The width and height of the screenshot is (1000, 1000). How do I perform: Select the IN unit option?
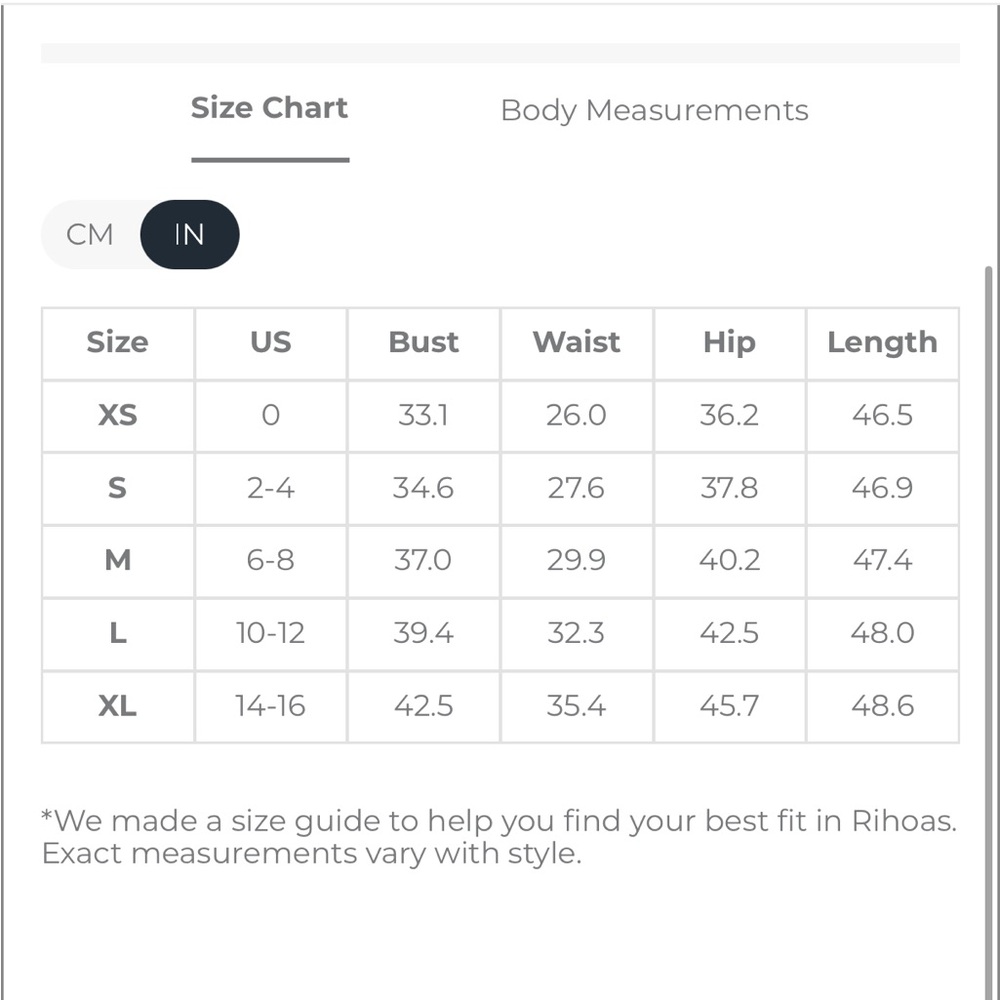pyautogui.click(x=189, y=235)
